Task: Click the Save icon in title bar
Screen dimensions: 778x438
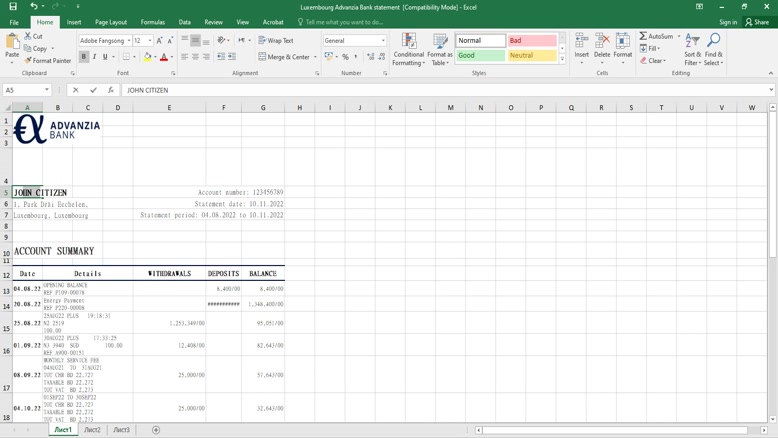Action: click(13, 6)
